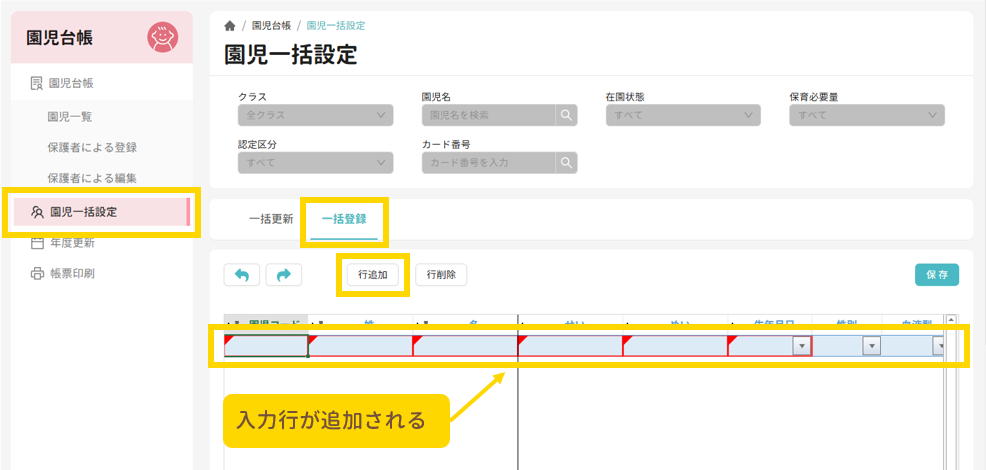This screenshot has height=470, width=986.
Task: Open 園児一覧 in the sidebar
Action: tap(70, 116)
